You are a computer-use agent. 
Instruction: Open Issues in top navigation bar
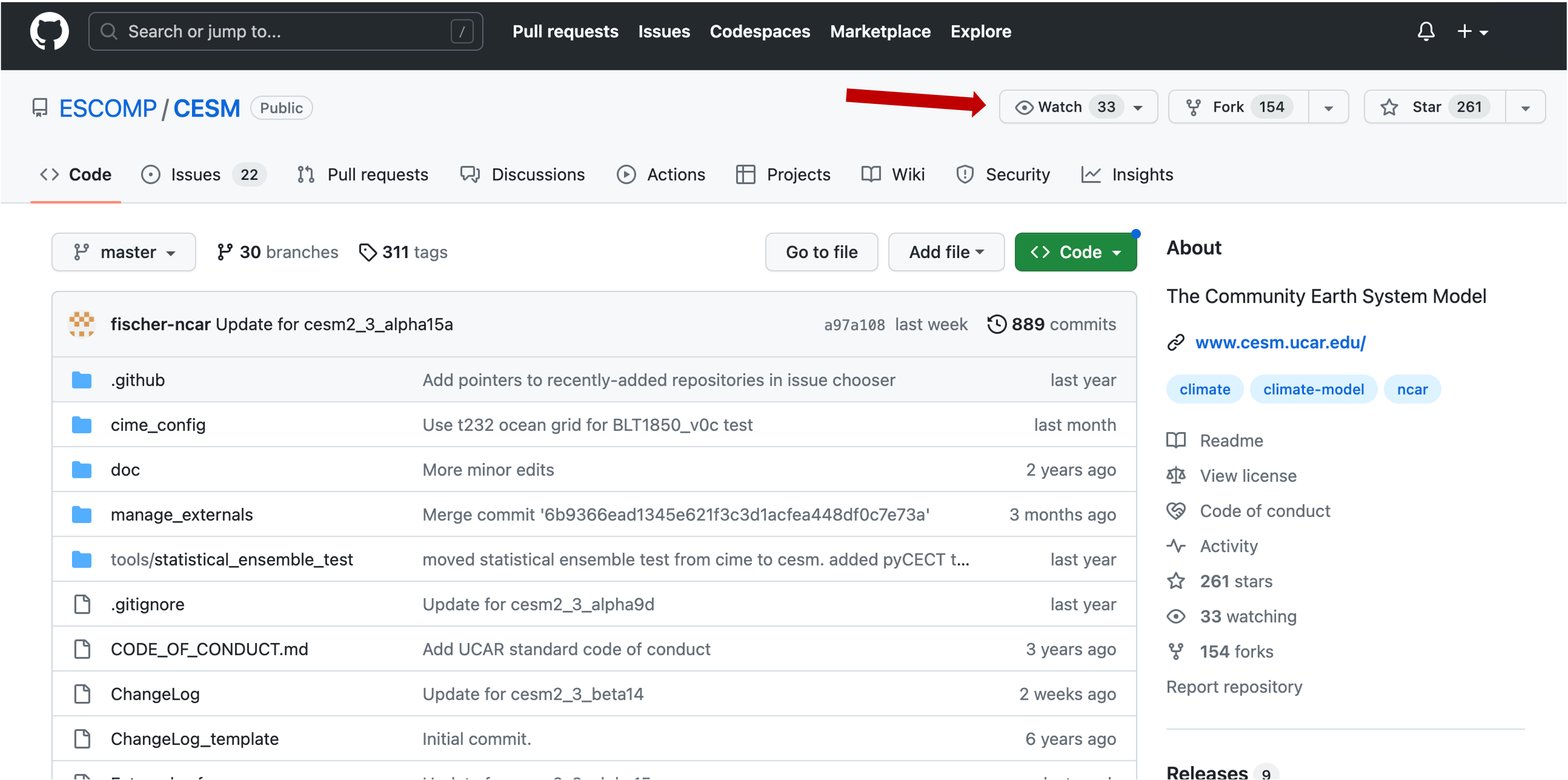tap(664, 31)
